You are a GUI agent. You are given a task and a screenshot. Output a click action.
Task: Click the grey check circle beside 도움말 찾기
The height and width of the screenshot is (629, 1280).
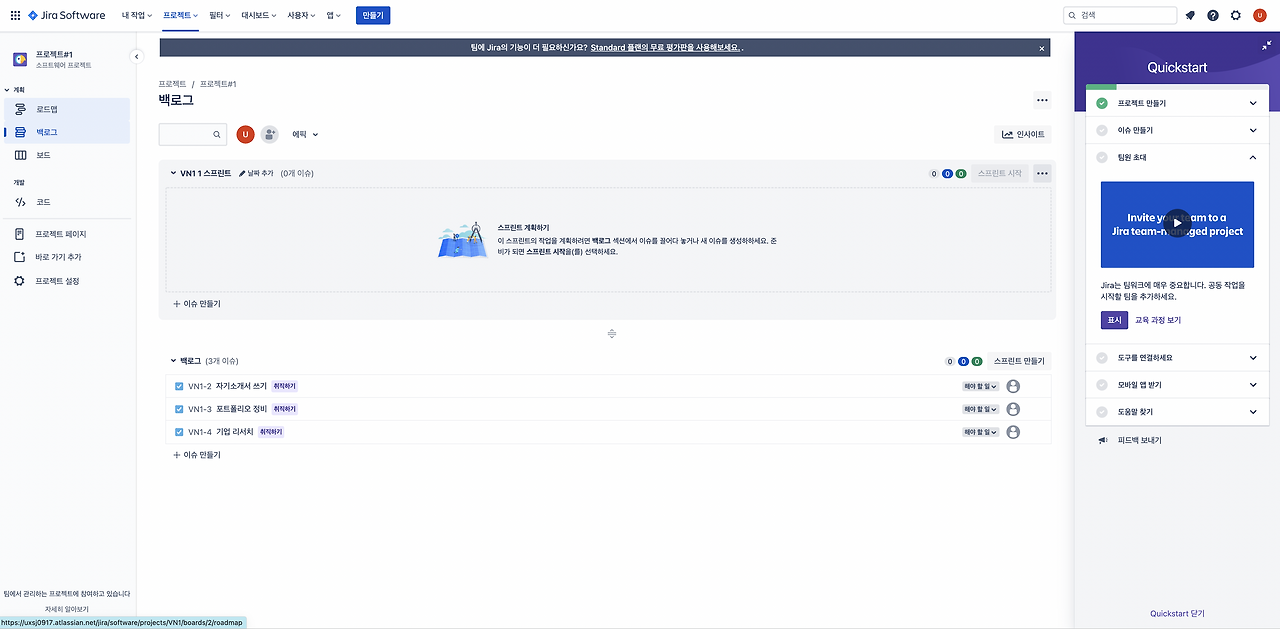pos(1102,411)
